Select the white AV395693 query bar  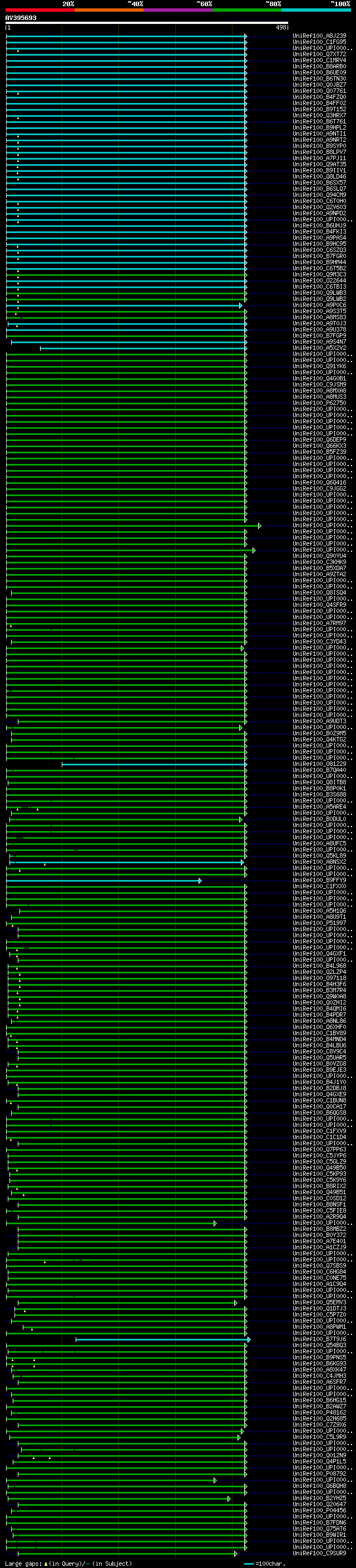[x=147, y=22]
